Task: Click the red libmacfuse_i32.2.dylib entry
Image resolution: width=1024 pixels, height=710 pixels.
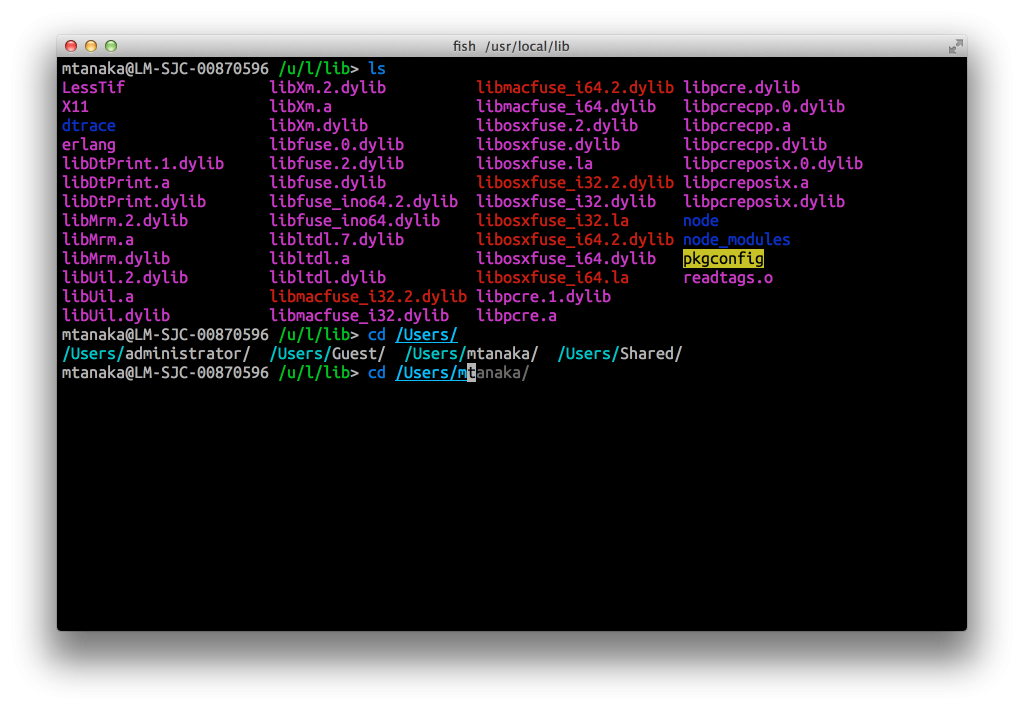Action: coord(368,297)
